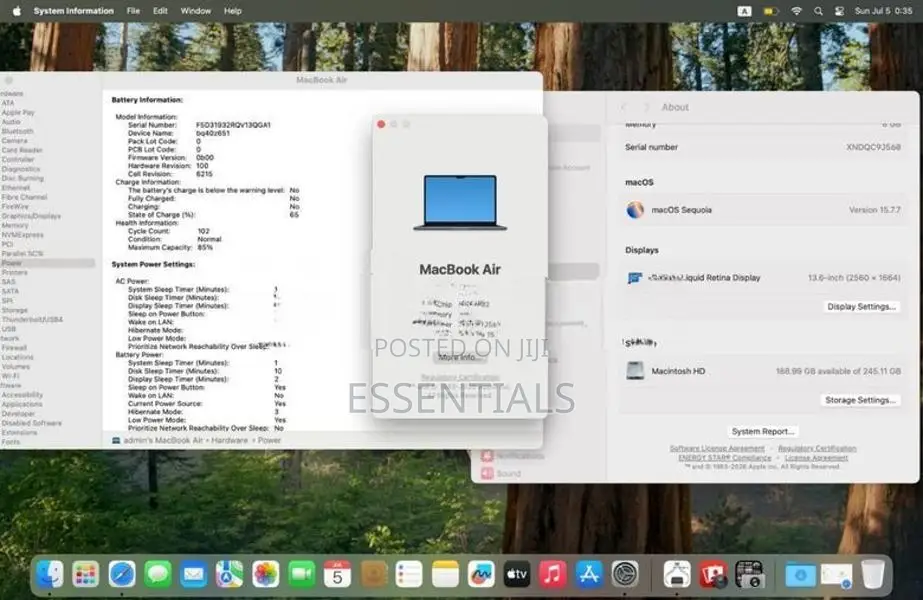Select Printers in System Information sidebar
Image resolution: width=923 pixels, height=600 pixels.
(x=14, y=273)
